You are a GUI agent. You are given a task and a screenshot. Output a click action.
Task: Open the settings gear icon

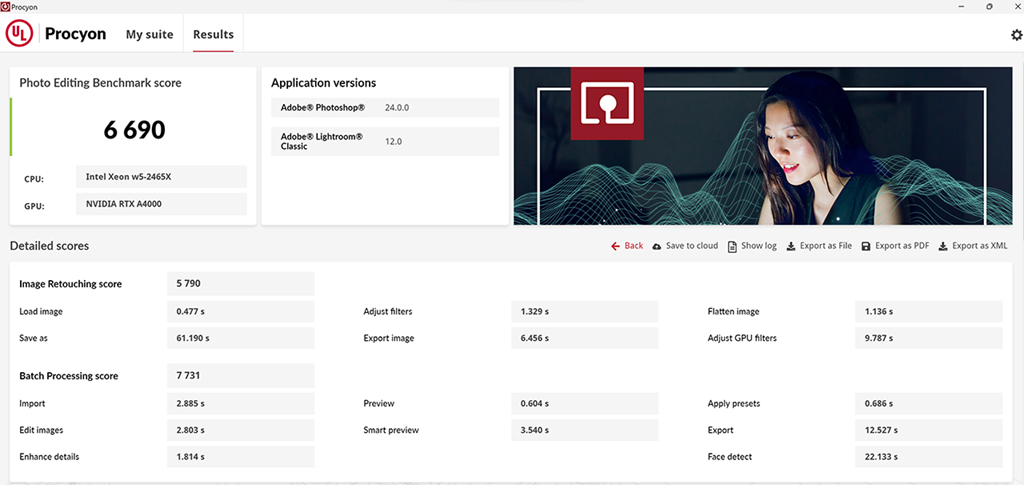pyautogui.click(x=1016, y=35)
